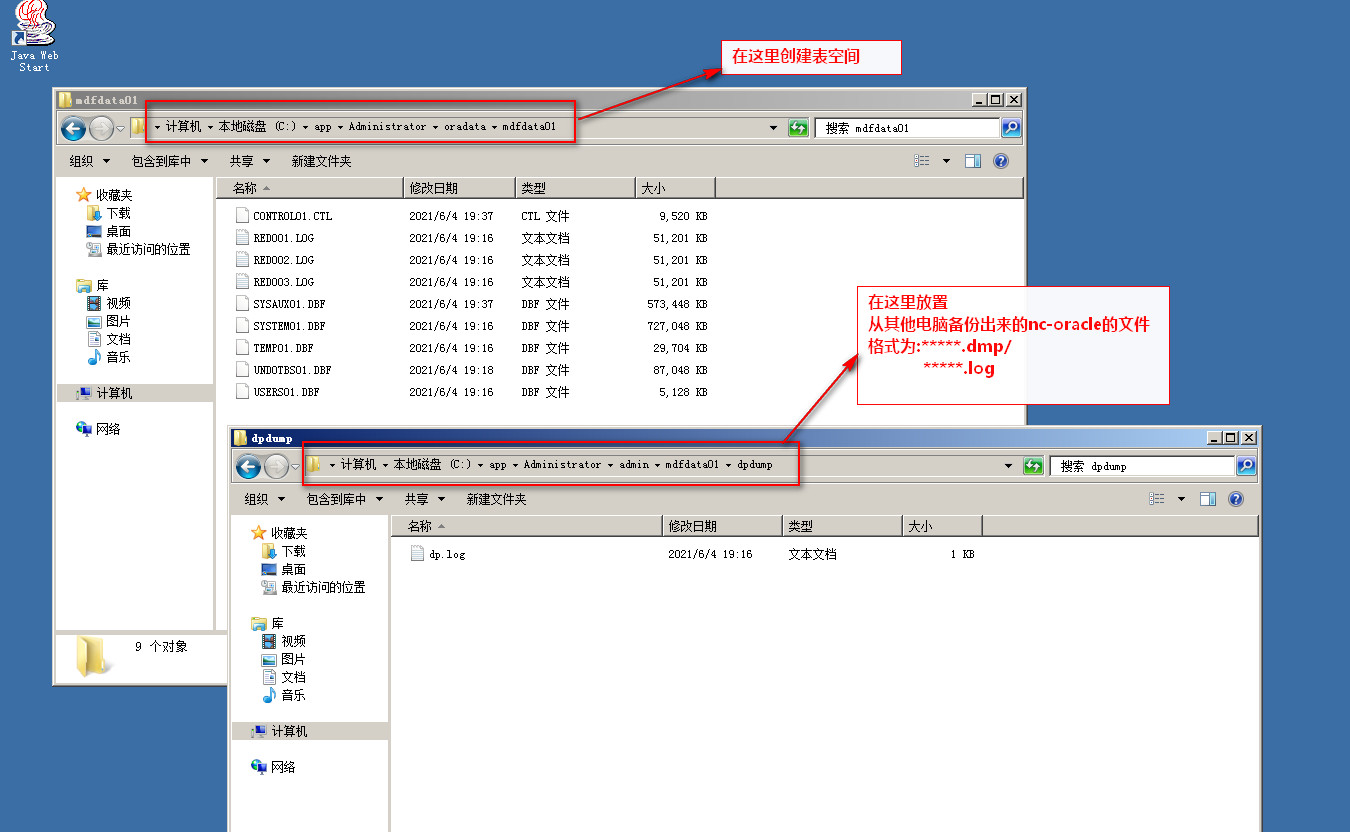Refresh the mdfdata01 folder address bar
1350x832 pixels.
tap(798, 128)
